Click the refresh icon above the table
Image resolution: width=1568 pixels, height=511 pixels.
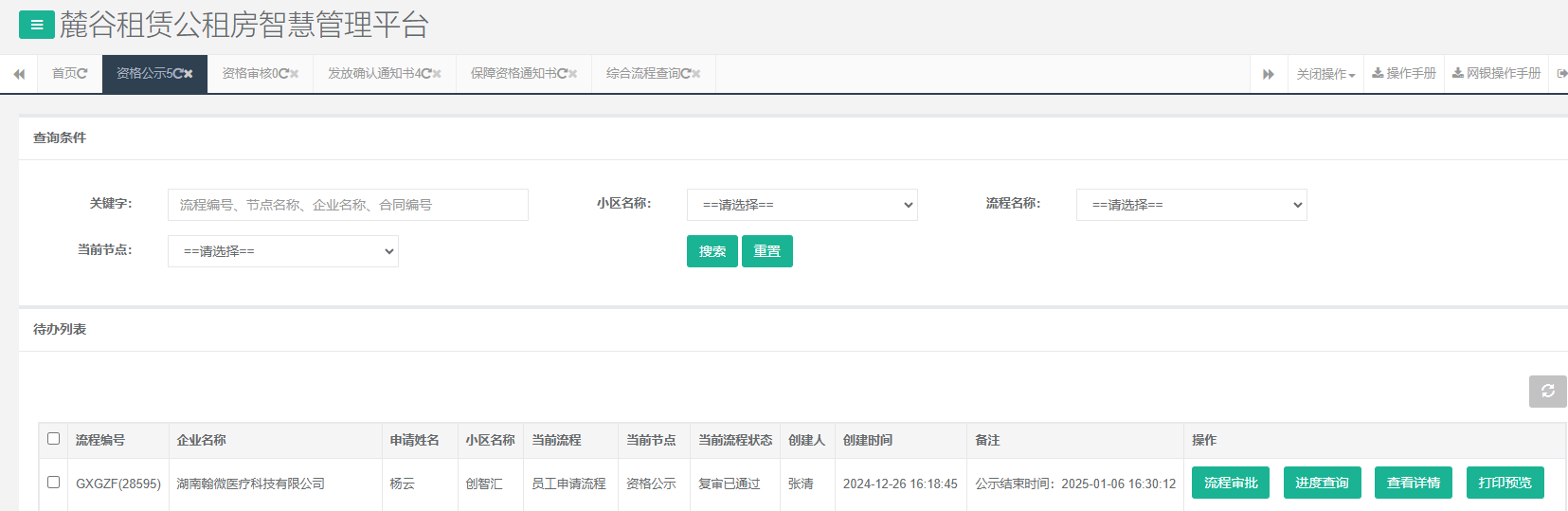point(1547,392)
